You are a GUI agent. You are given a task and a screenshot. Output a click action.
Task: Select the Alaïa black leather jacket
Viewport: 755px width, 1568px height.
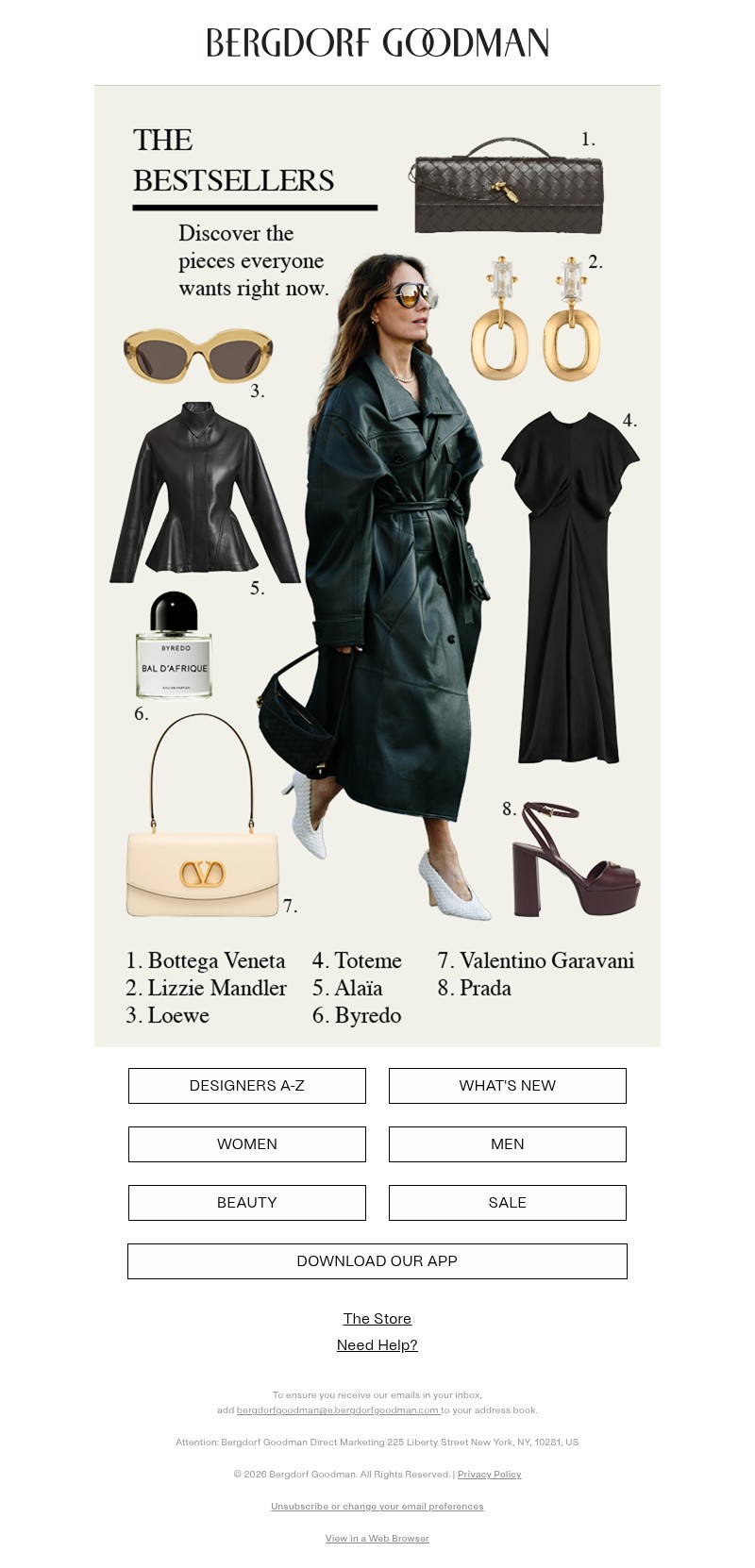click(205, 492)
